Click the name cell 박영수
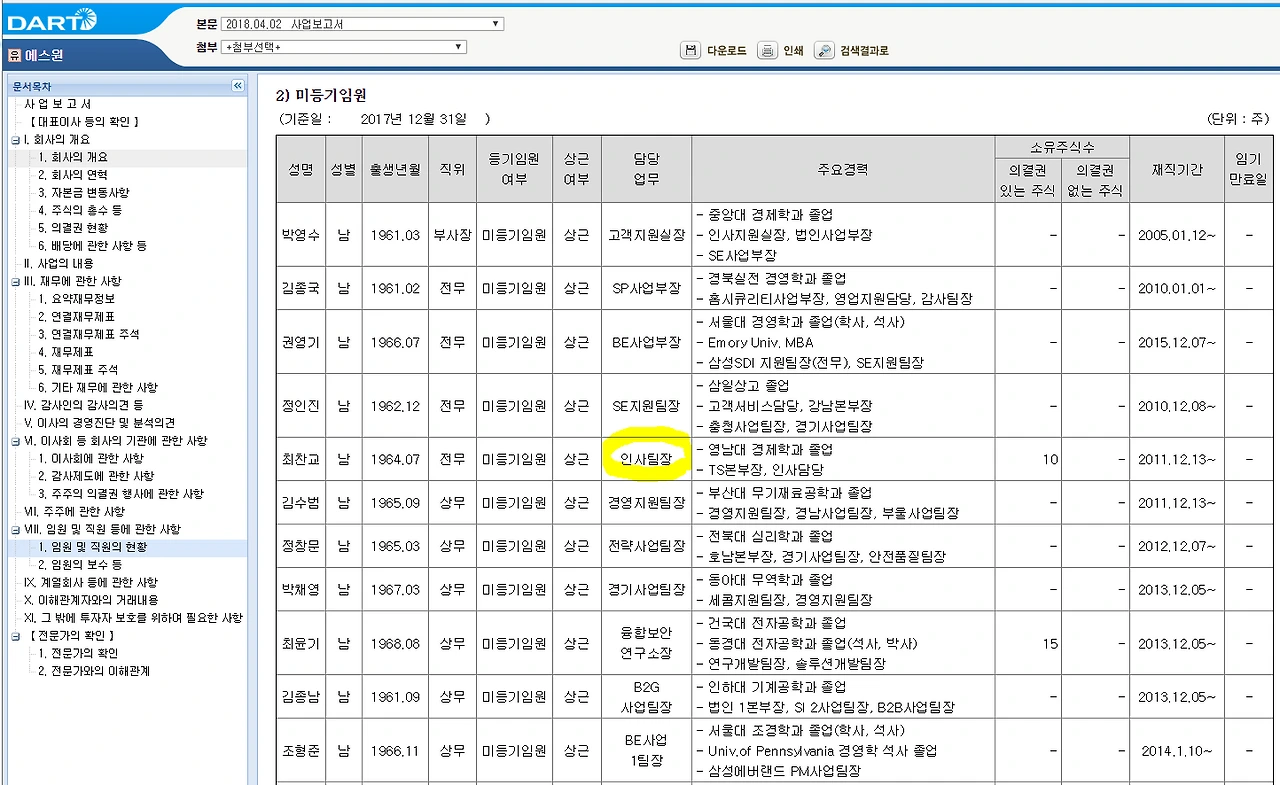This screenshot has width=1280, height=785. pyautogui.click(x=300, y=235)
